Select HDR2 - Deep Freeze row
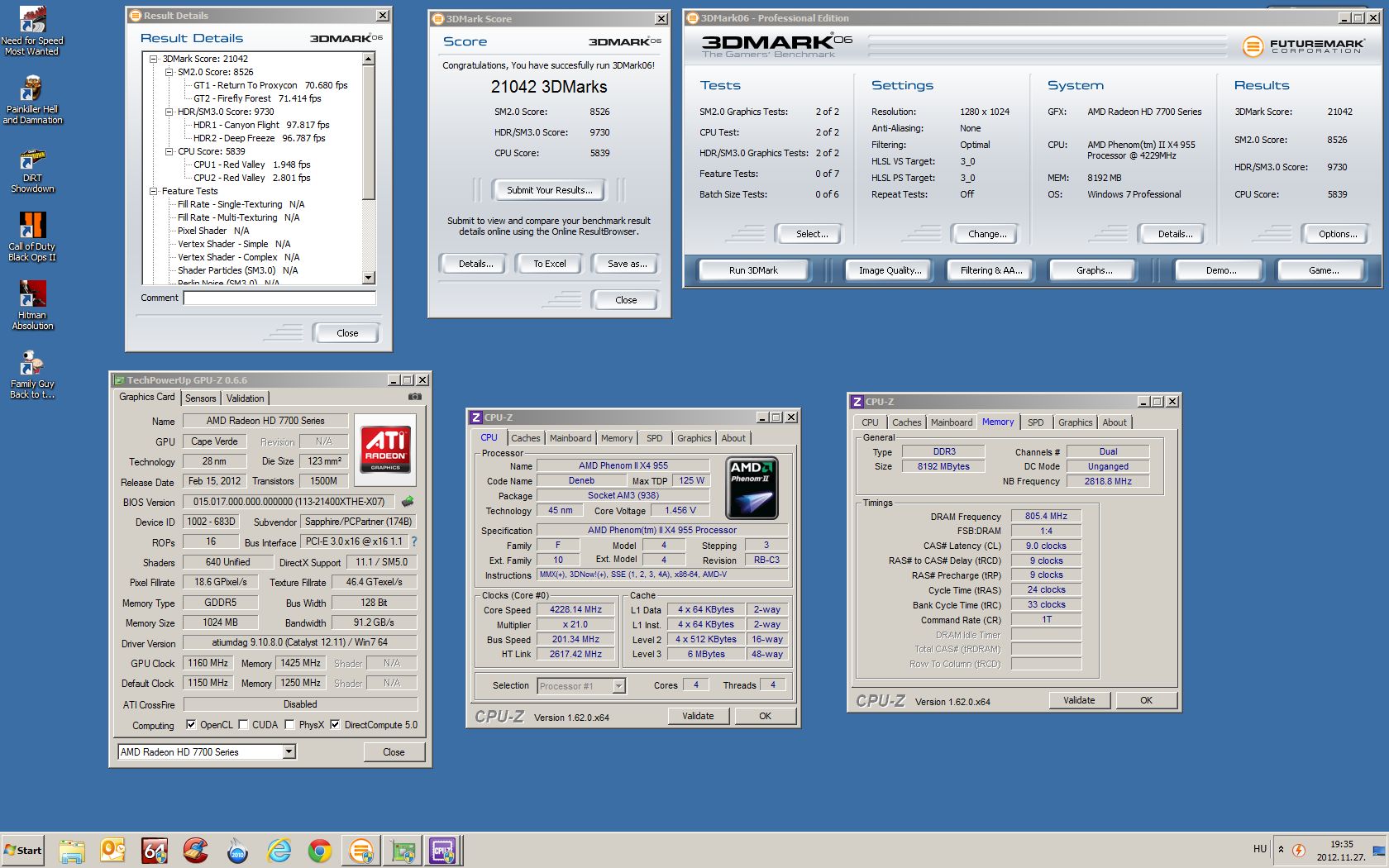 (x=260, y=138)
